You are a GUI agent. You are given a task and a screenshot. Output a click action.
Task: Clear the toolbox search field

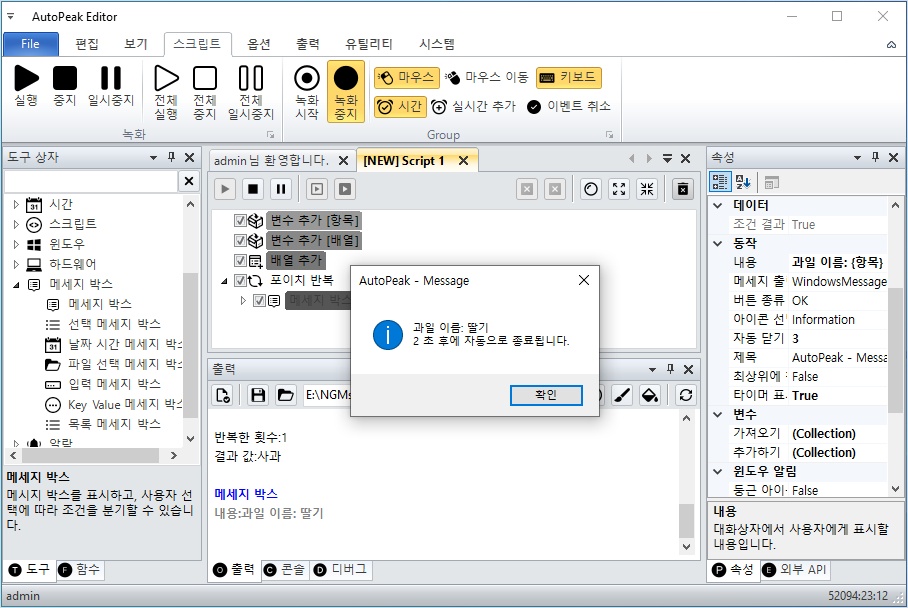pos(189,181)
